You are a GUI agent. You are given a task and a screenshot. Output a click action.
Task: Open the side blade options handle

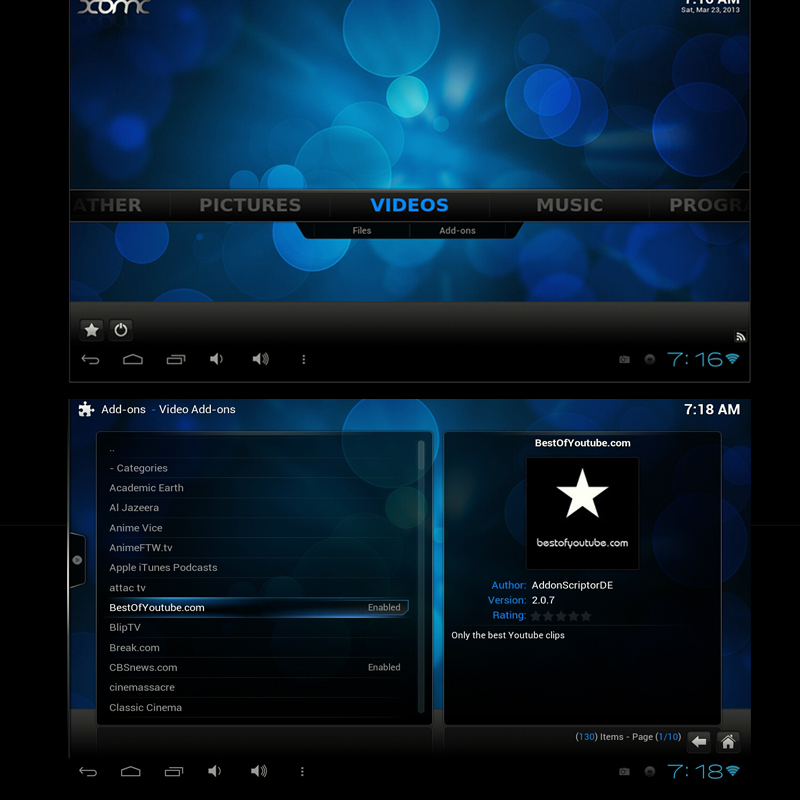coord(77,560)
